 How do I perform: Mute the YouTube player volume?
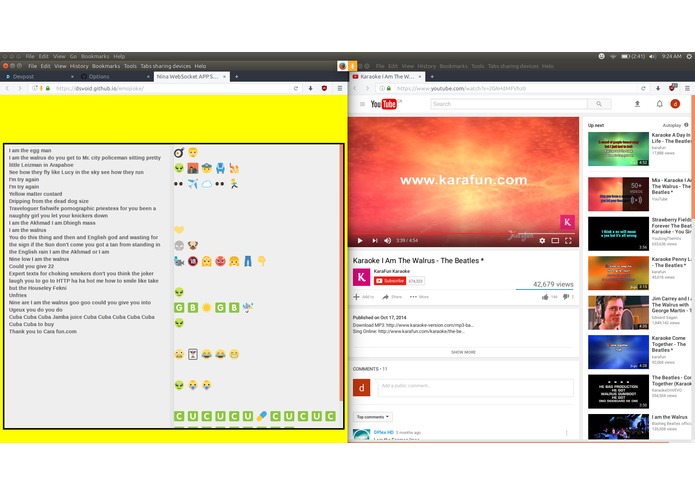(x=388, y=241)
